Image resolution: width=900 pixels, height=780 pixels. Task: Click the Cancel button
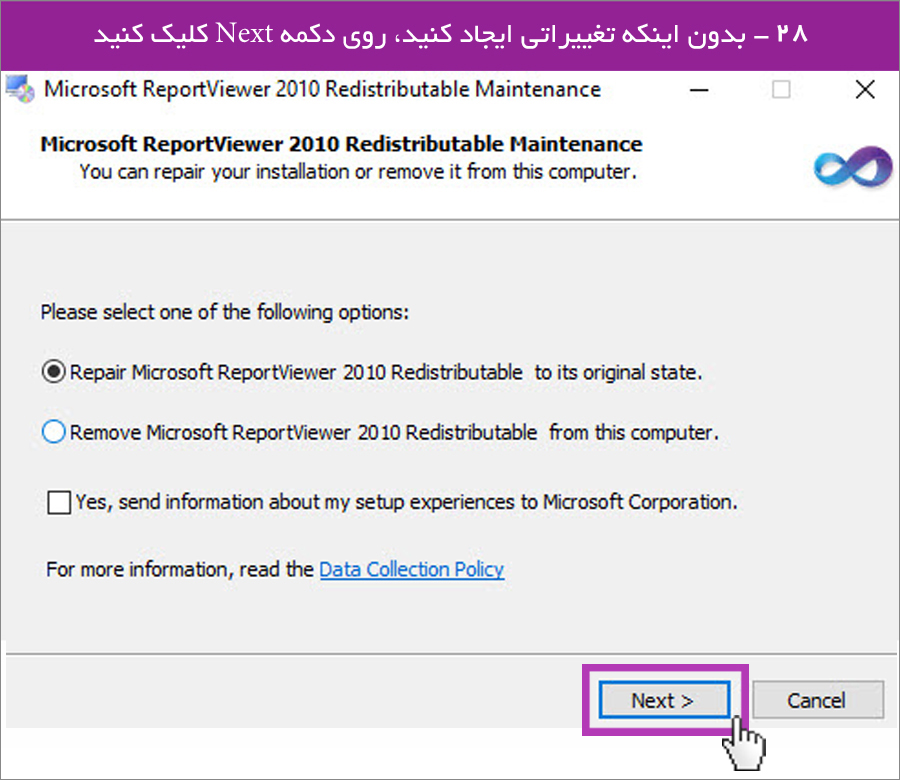coord(817,700)
